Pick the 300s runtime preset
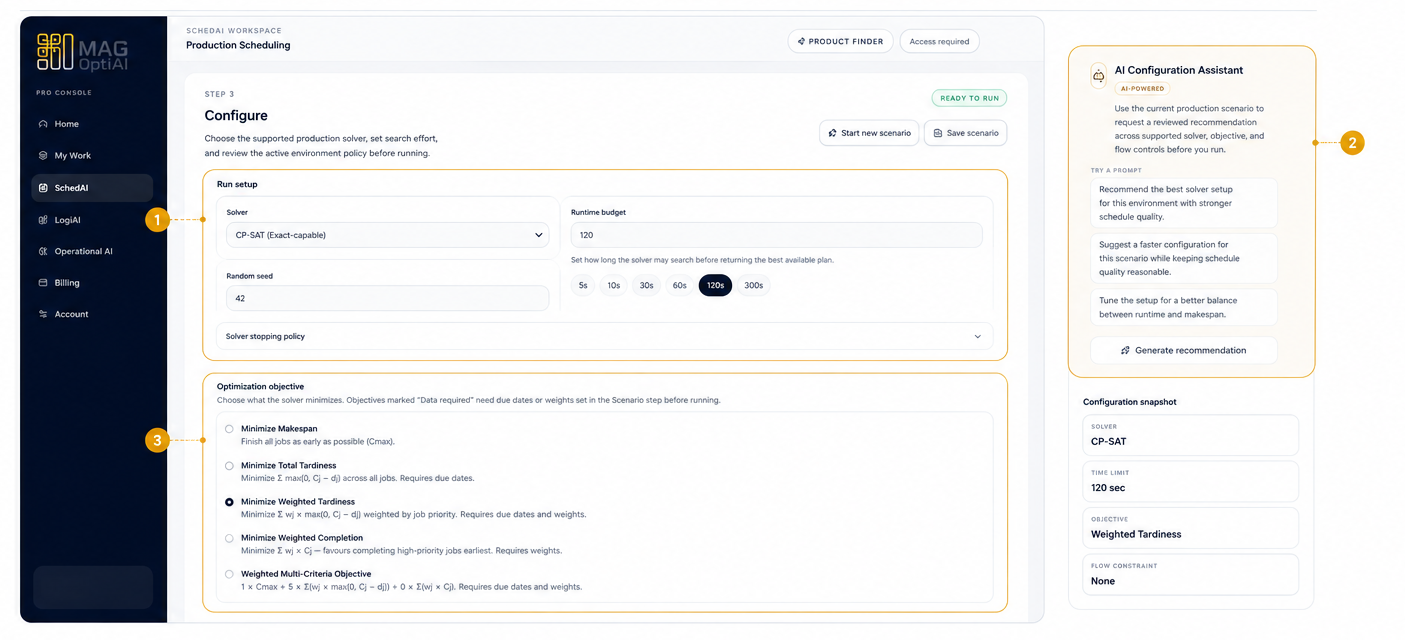Screen dimensions: 1405x640 (x=754, y=285)
